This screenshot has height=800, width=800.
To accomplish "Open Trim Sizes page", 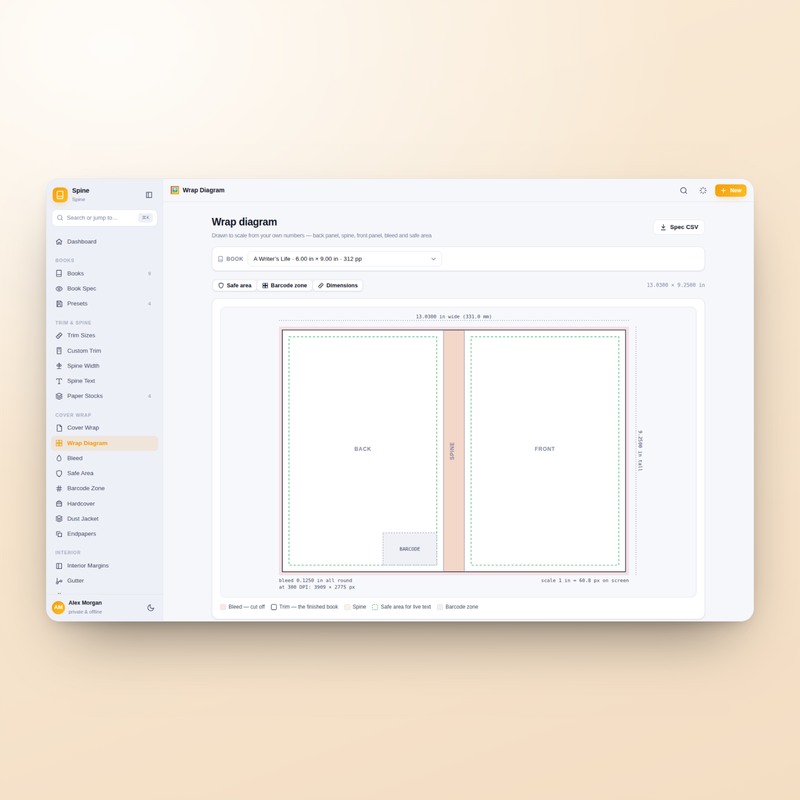I will pyautogui.click(x=105, y=335).
